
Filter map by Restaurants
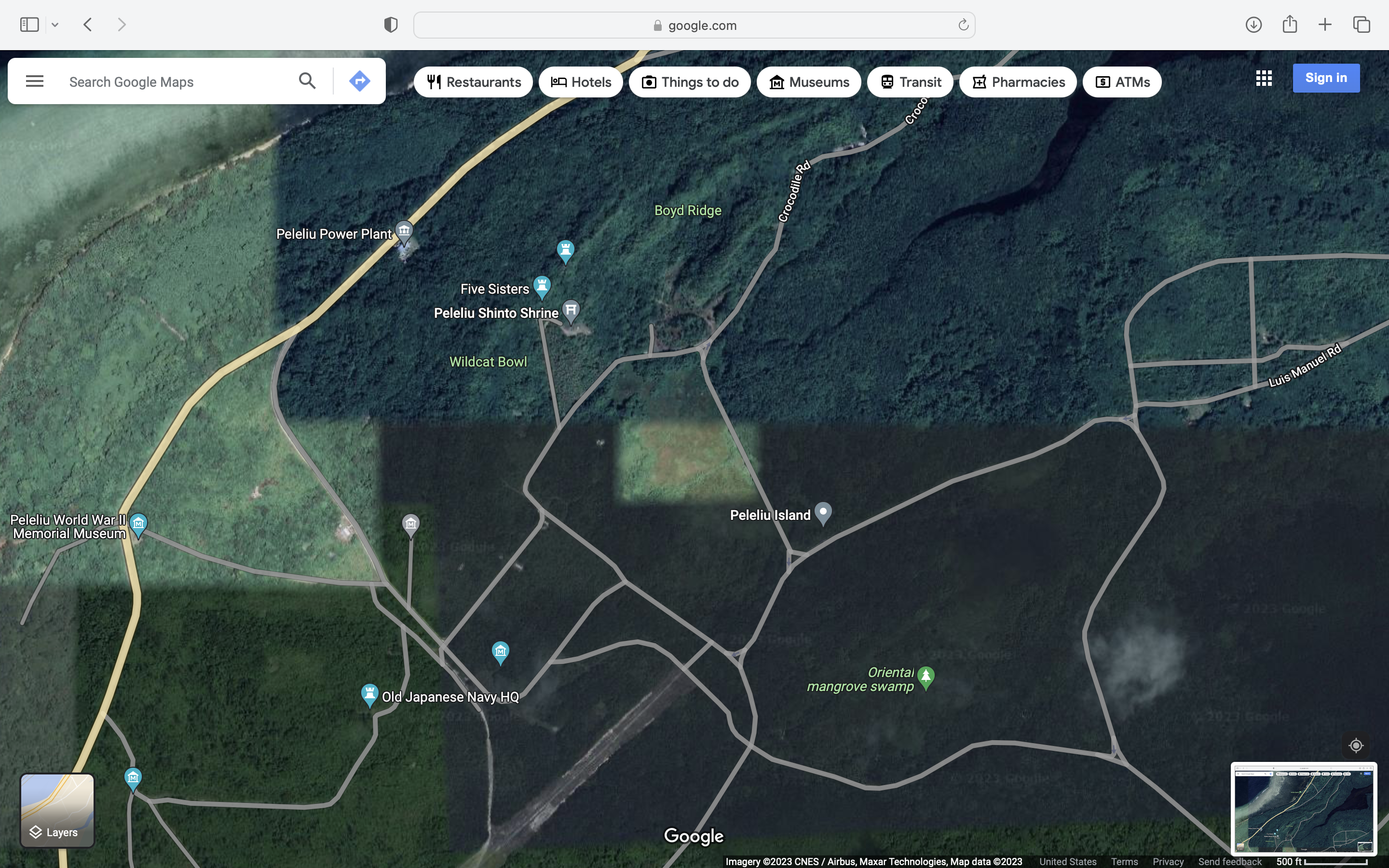pyautogui.click(x=474, y=82)
